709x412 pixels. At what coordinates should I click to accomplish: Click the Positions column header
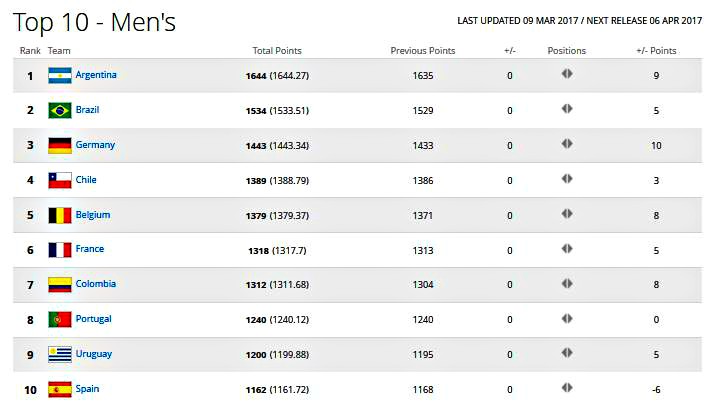(x=567, y=51)
